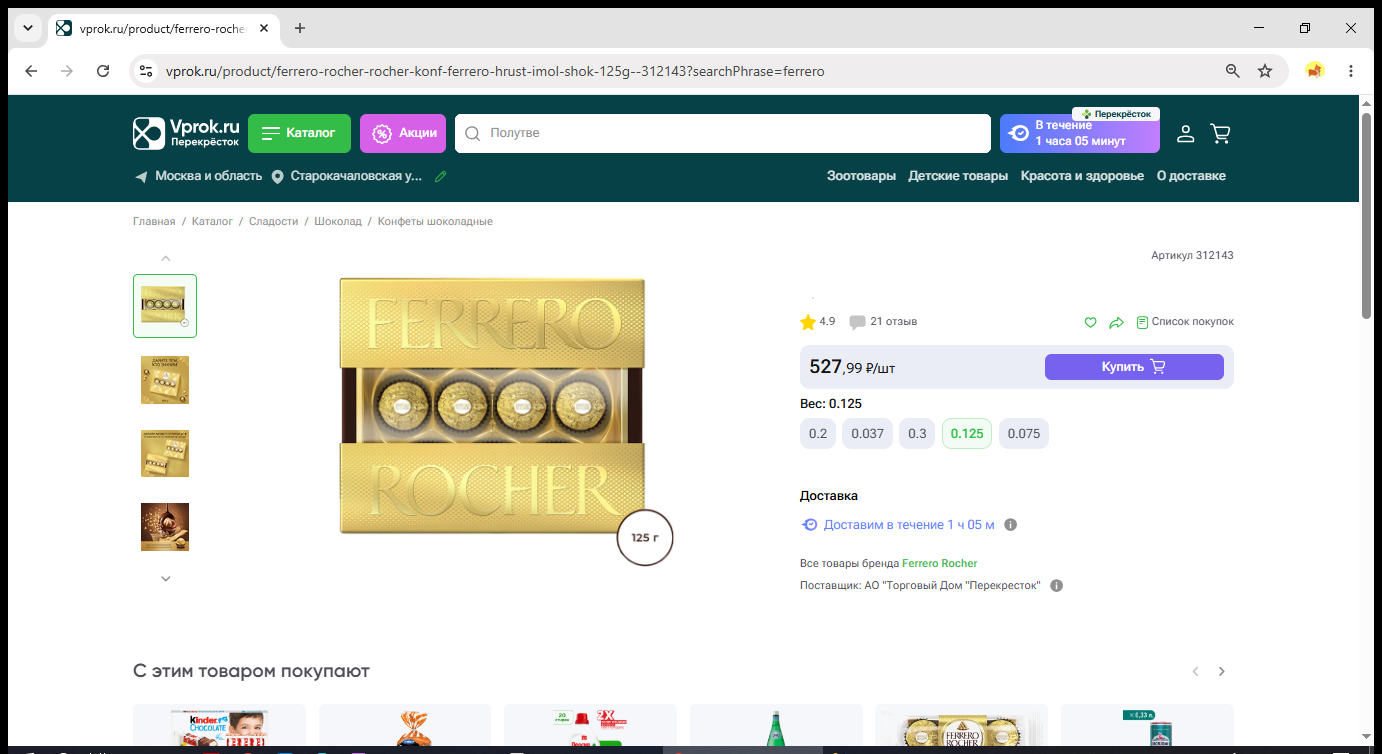The image size is (1382, 754).
Task: Close the vprok.ru browser tab
Action: click(x=264, y=28)
